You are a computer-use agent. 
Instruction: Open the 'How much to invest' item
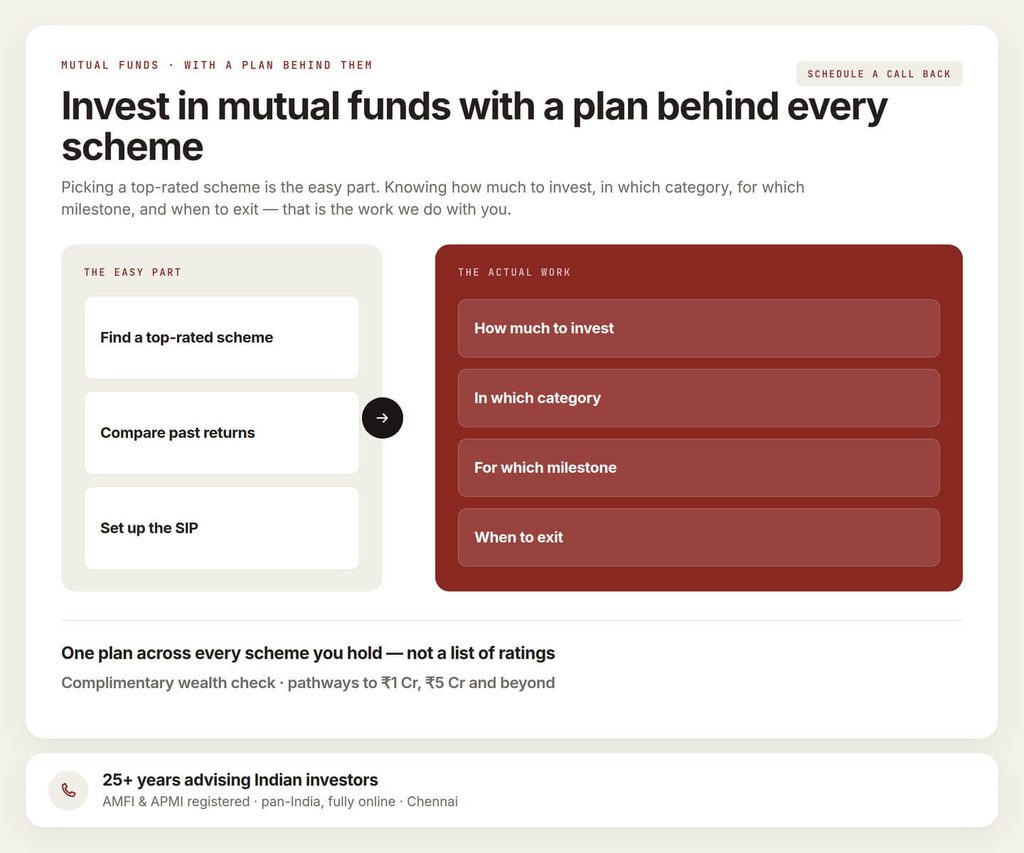point(699,329)
